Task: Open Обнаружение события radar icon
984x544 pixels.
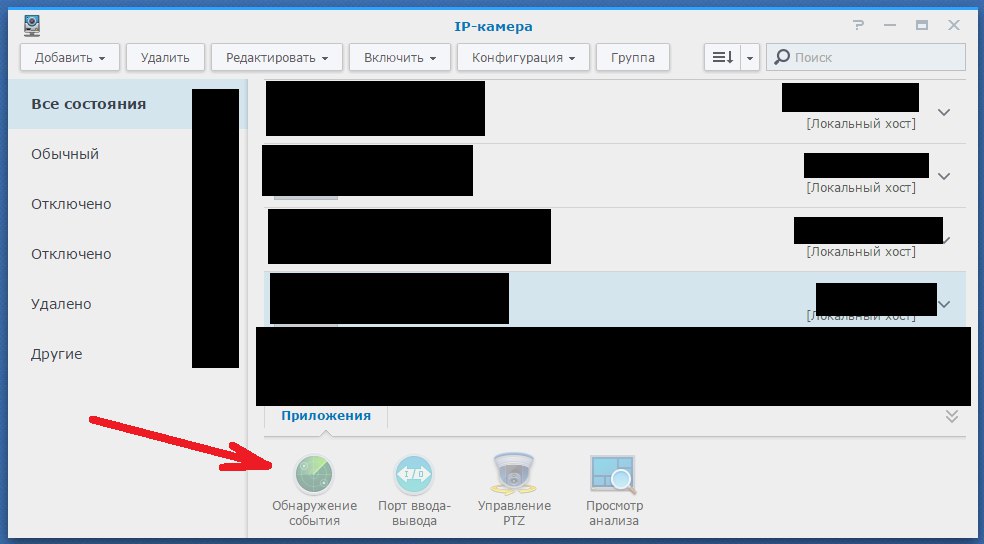Action: 314,475
